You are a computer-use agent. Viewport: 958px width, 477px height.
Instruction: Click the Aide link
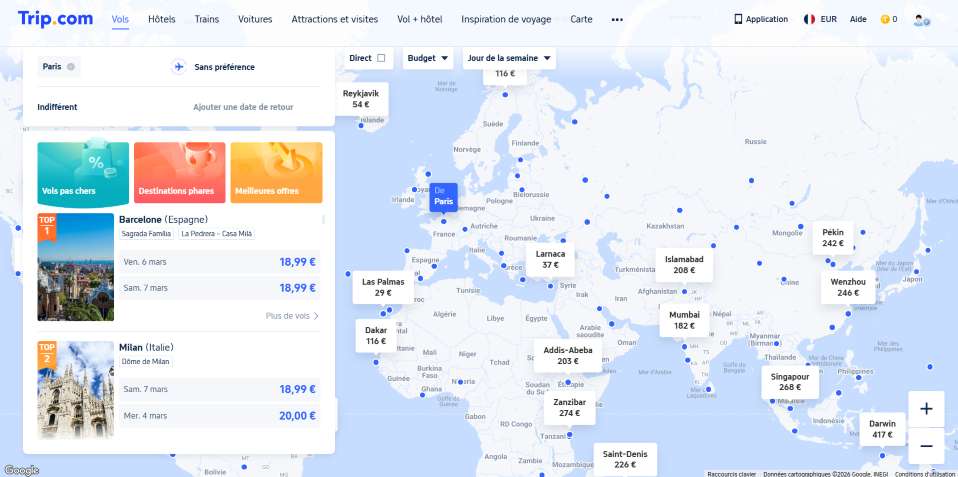(858, 19)
